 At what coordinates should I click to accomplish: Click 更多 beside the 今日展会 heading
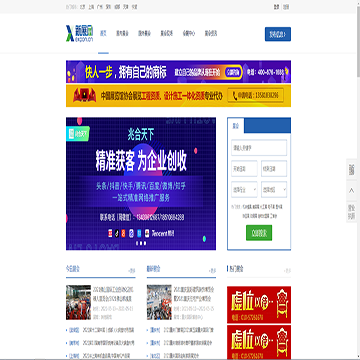point(132,271)
